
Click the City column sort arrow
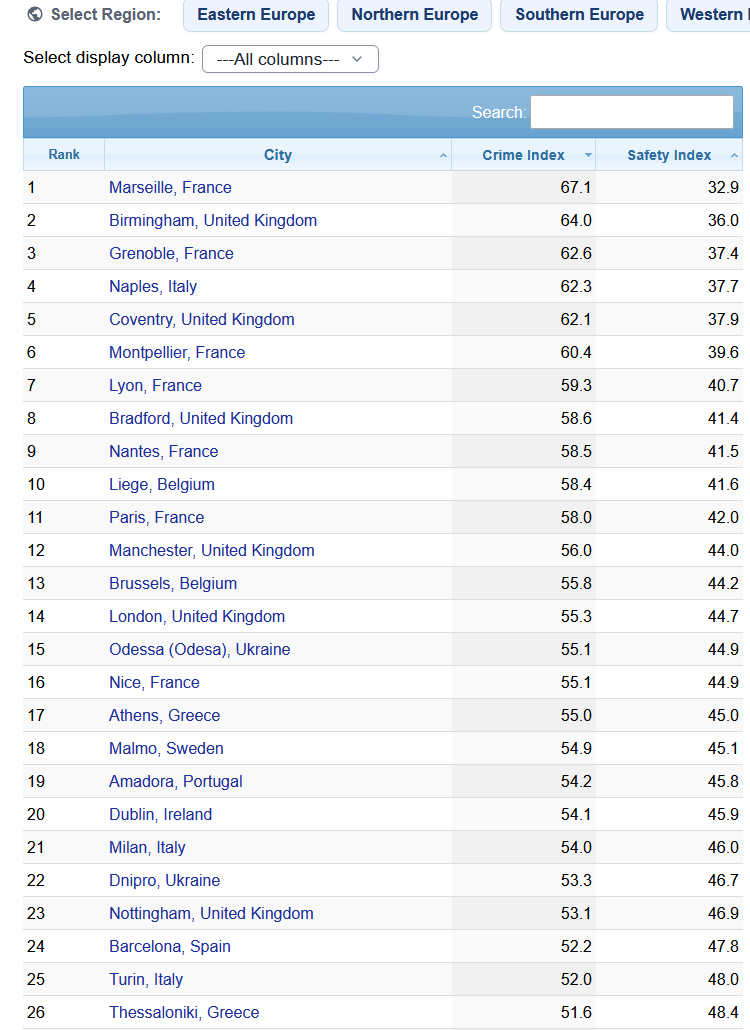click(443, 156)
